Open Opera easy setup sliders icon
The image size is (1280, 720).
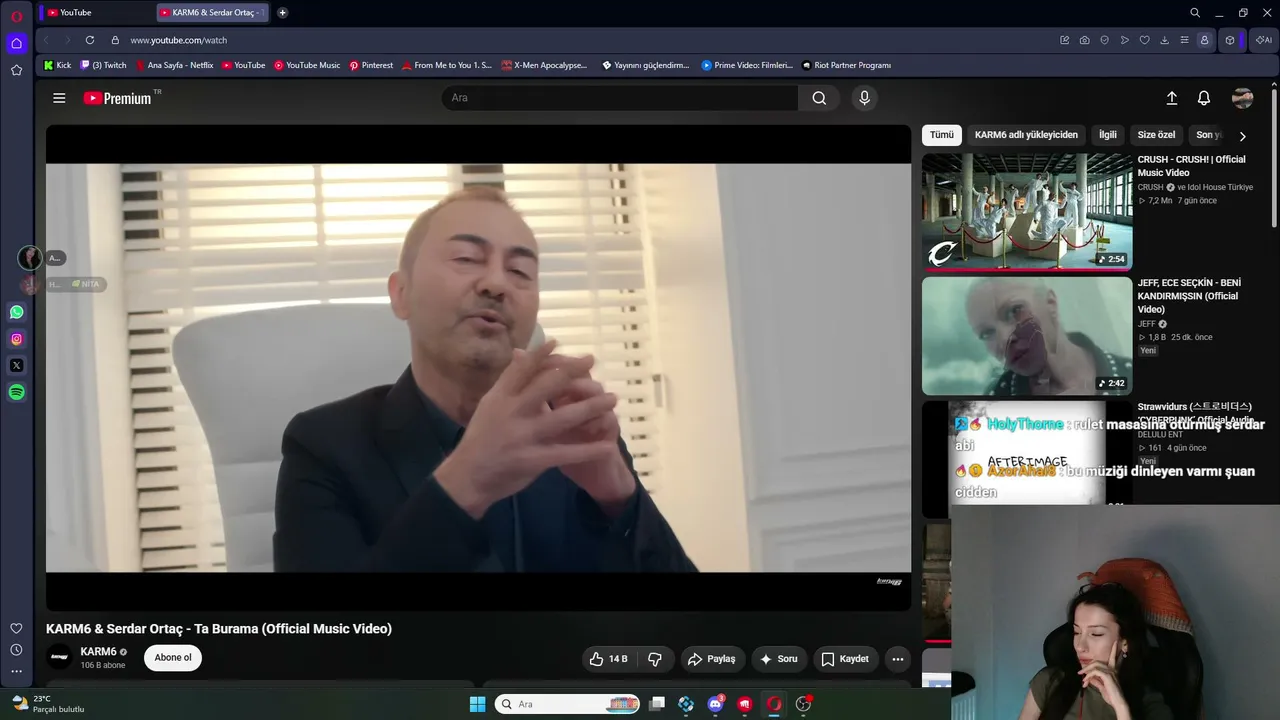click(1185, 40)
